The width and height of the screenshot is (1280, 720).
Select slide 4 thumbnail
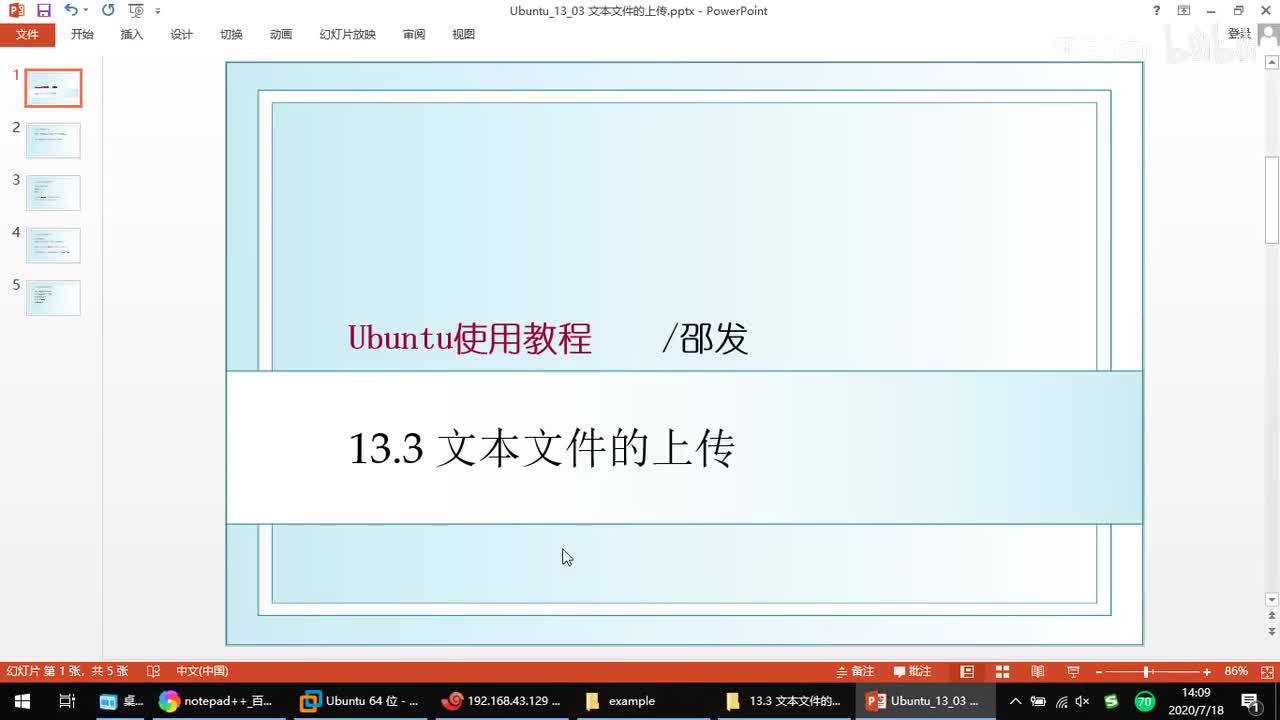click(x=53, y=245)
